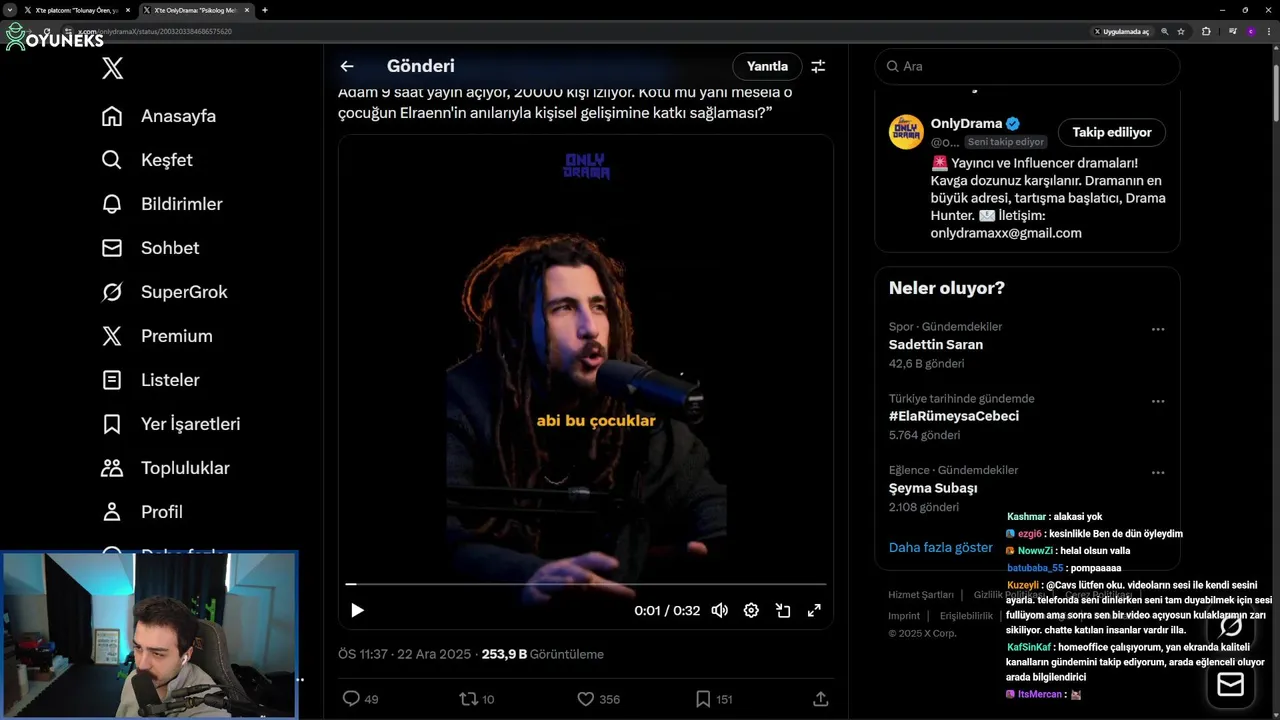Screen dimensions: 1280x720
Task: Bookmark the post showing 151 bookmarks
Action: [x=703, y=699]
